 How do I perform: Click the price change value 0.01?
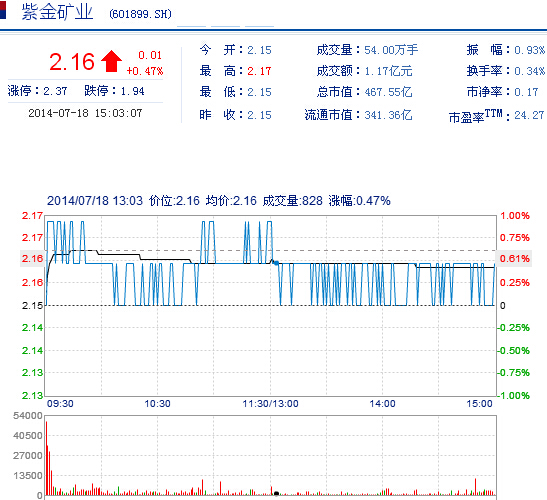coord(150,55)
